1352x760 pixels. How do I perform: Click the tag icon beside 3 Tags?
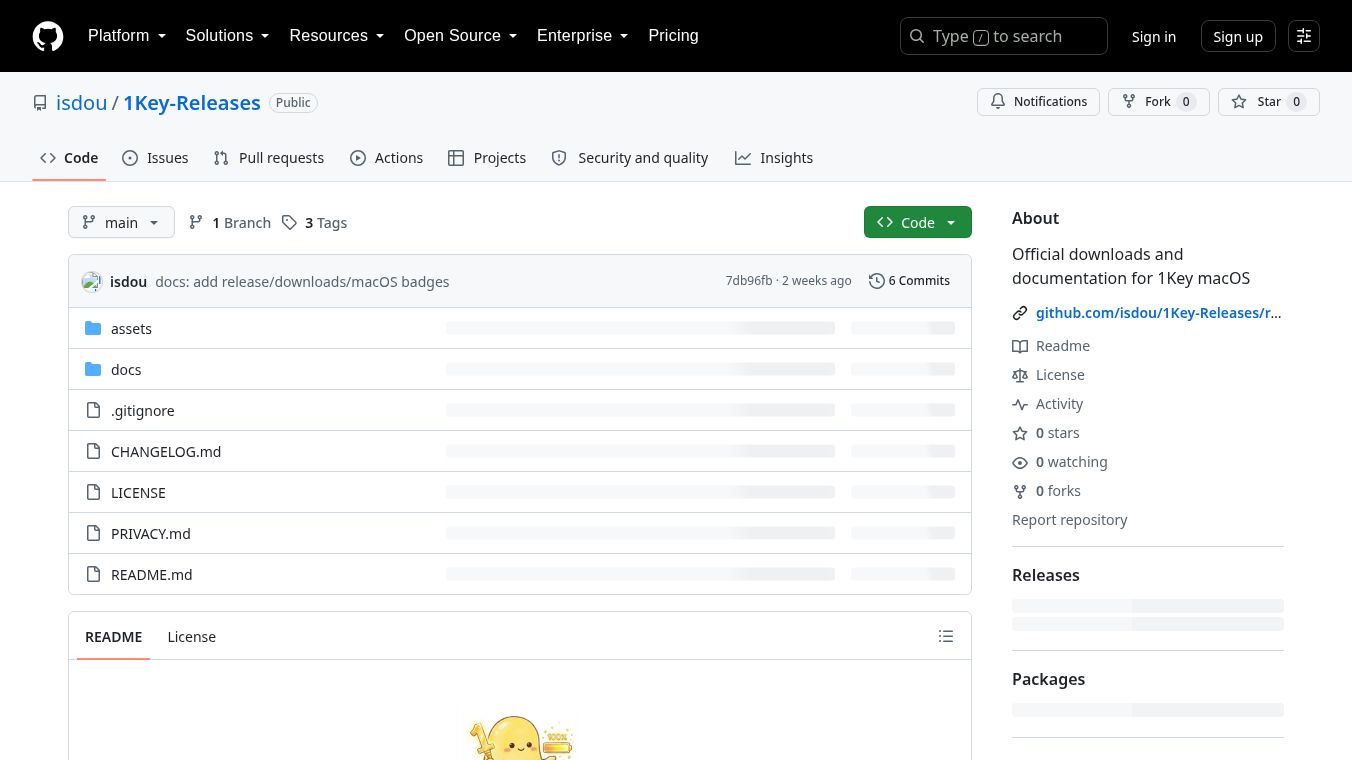pos(289,222)
